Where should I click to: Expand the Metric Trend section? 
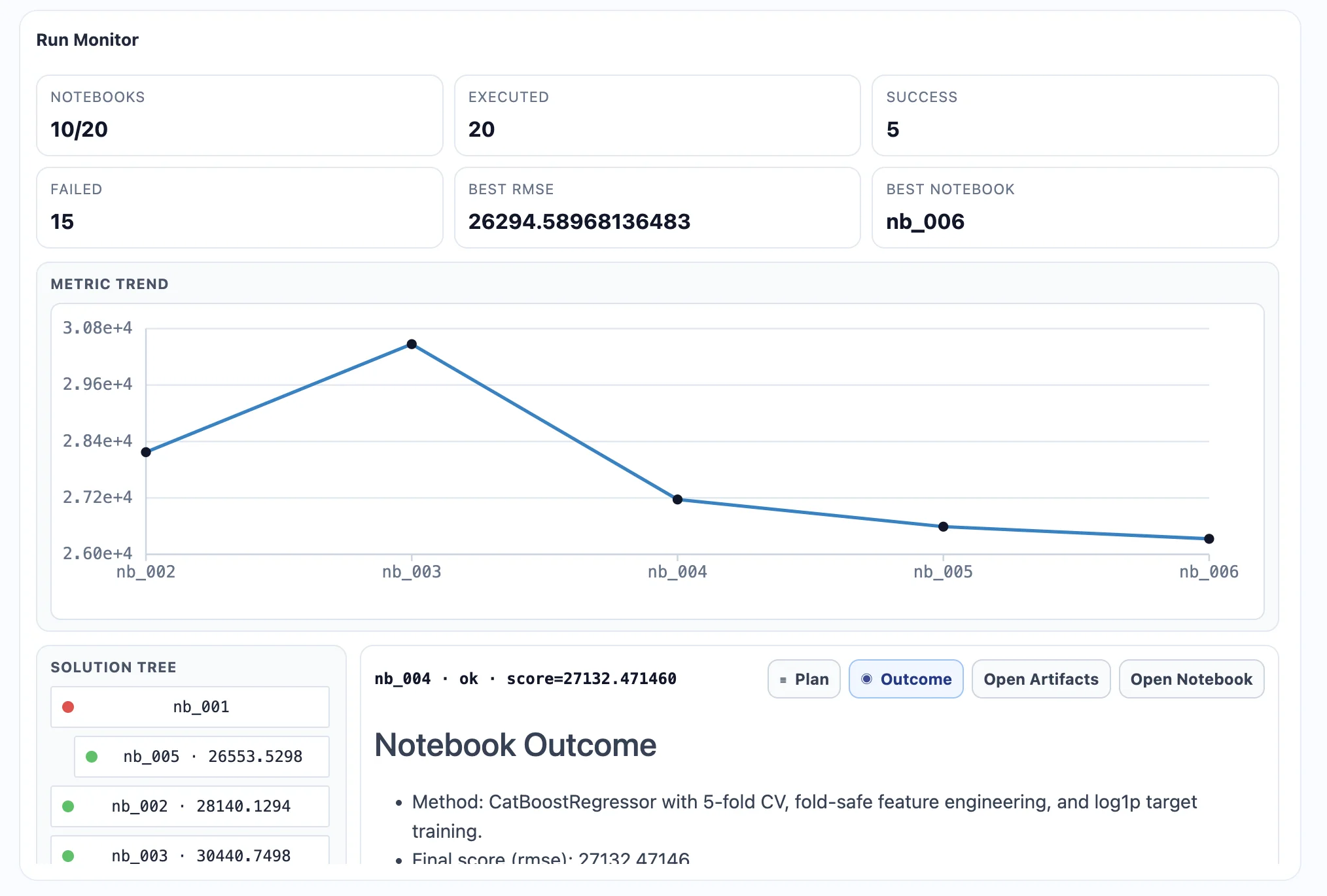click(x=109, y=284)
